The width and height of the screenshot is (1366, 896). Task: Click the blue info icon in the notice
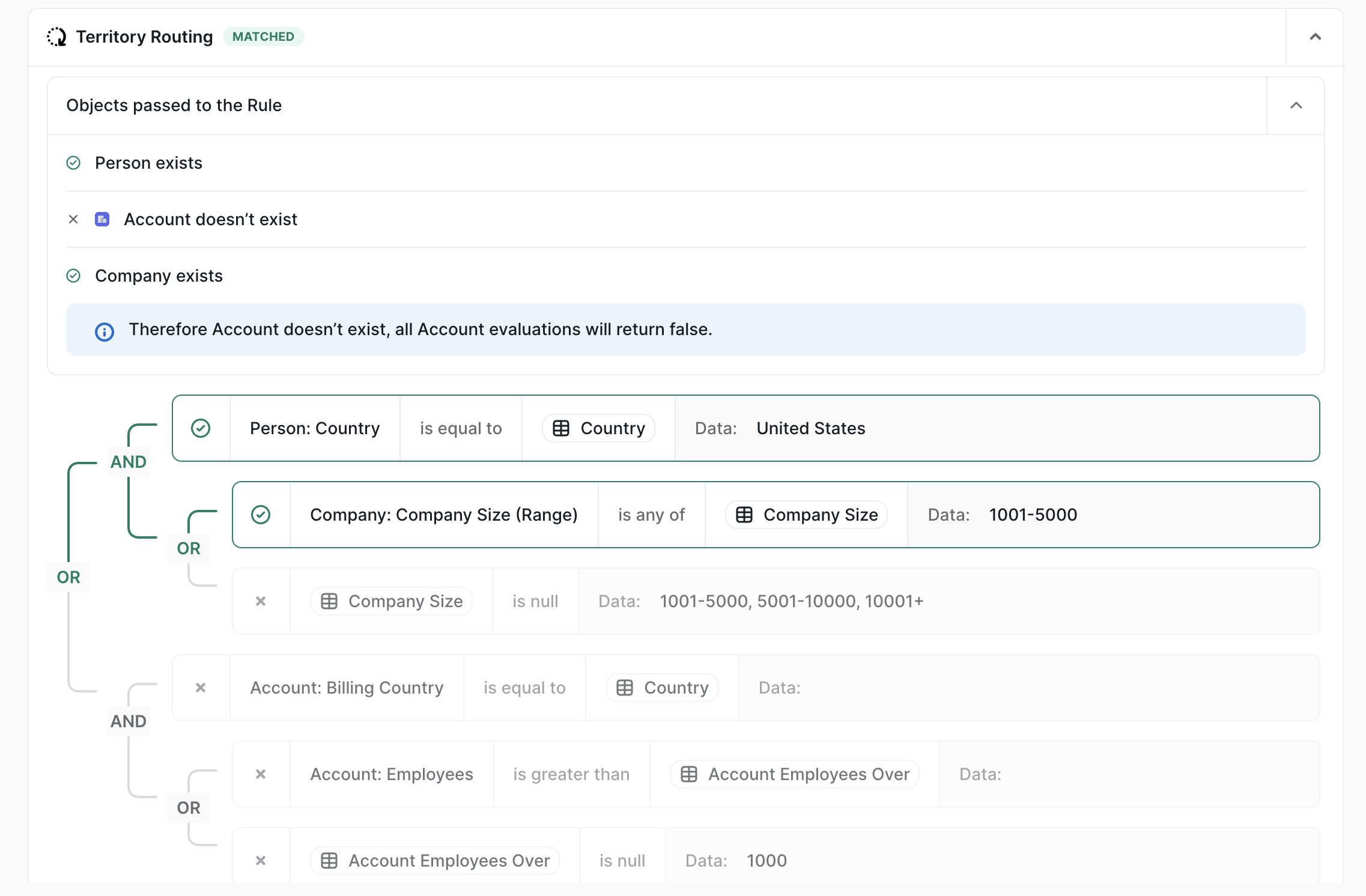[x=105, y=331]
